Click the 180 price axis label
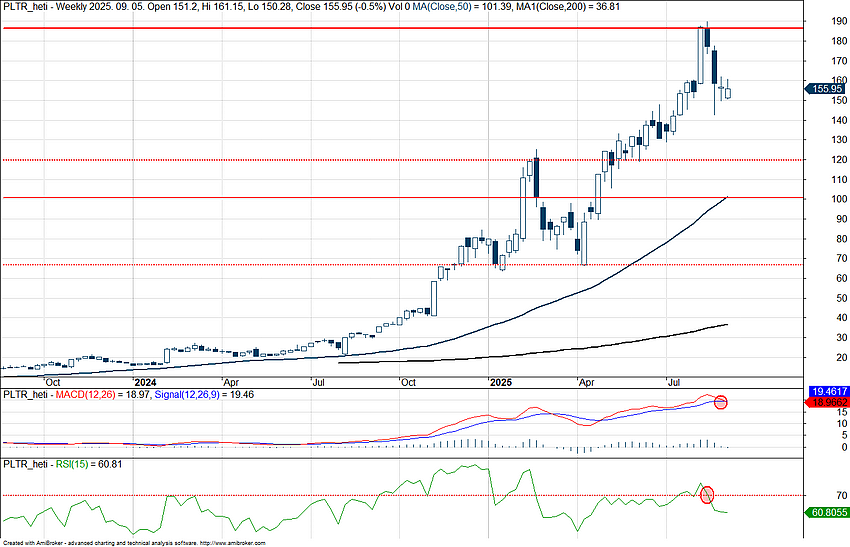The height and width of the screenshot is (547, 850). coord(840,41)
